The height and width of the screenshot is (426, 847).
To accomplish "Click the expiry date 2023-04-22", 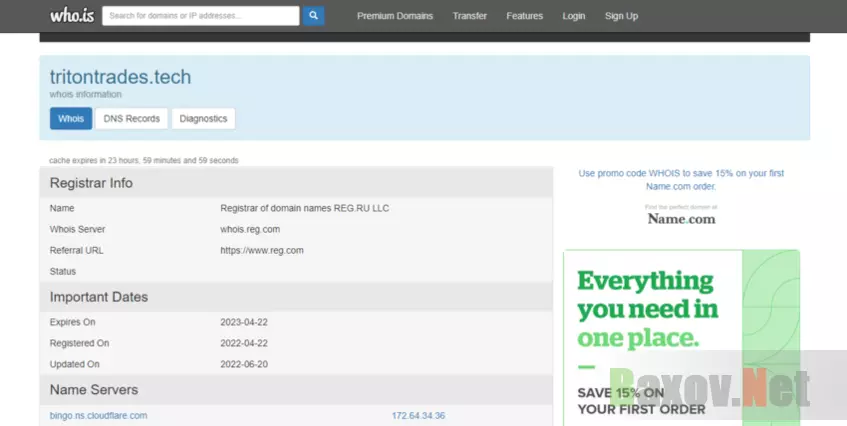I will tap(244, 322).
